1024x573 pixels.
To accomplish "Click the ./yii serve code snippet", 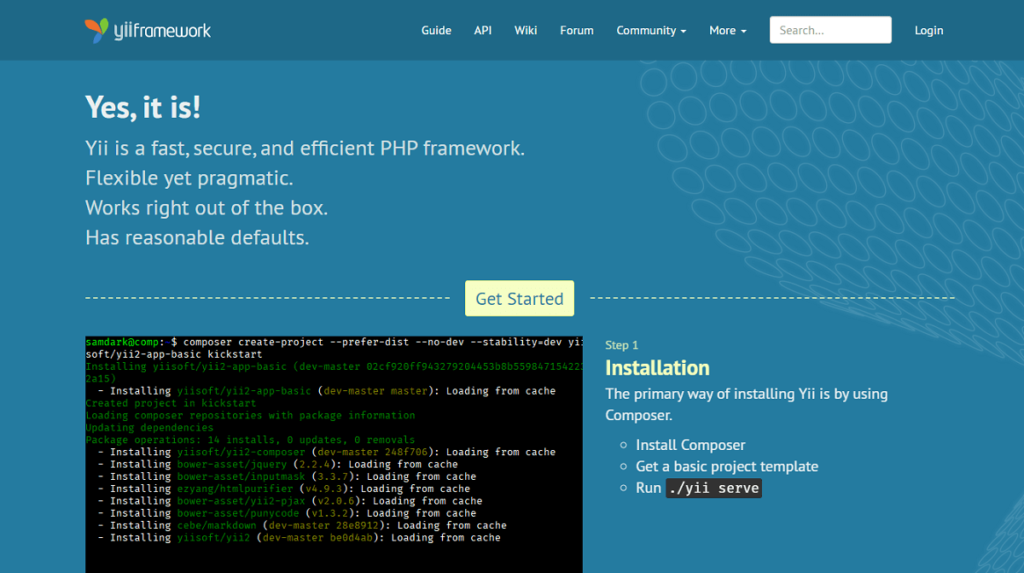I will point(714,488).
